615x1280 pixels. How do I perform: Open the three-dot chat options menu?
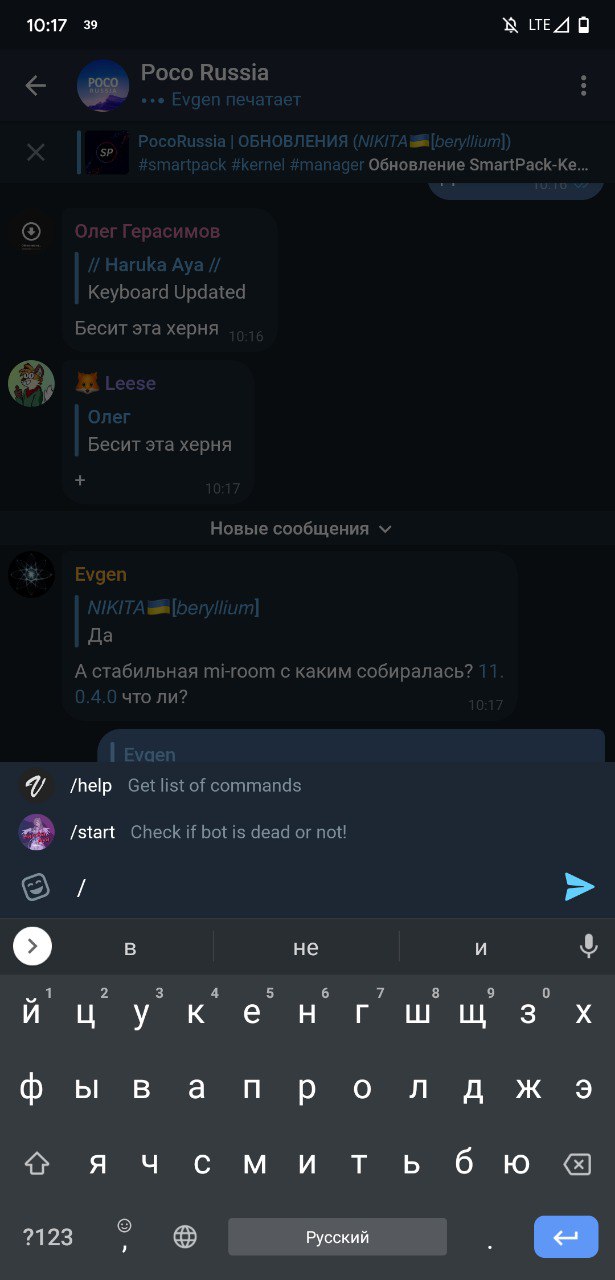tap(583, 86)
